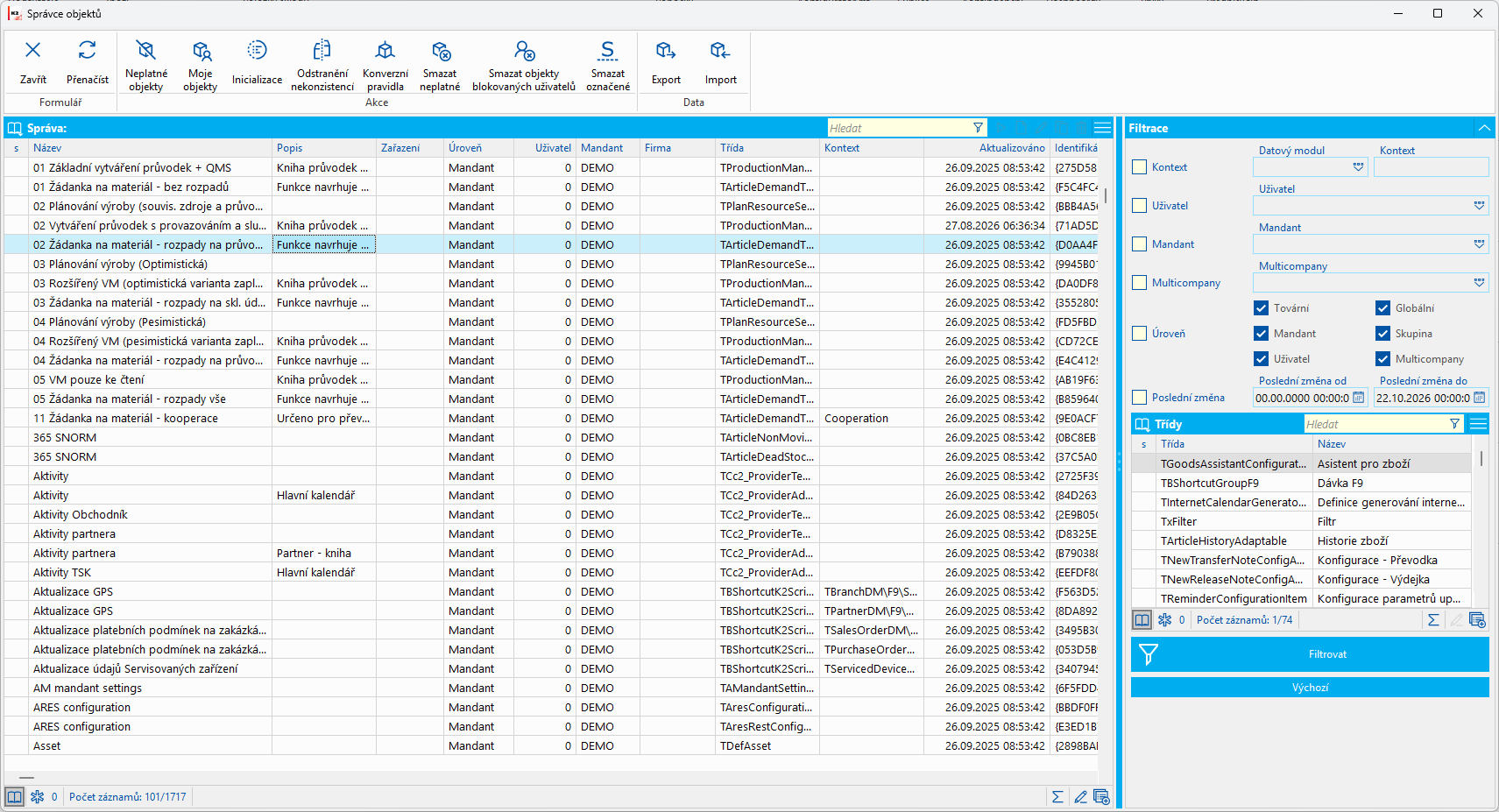Sort by the Název column header
The image size is (1499, 812).
[x=151, y=148]
